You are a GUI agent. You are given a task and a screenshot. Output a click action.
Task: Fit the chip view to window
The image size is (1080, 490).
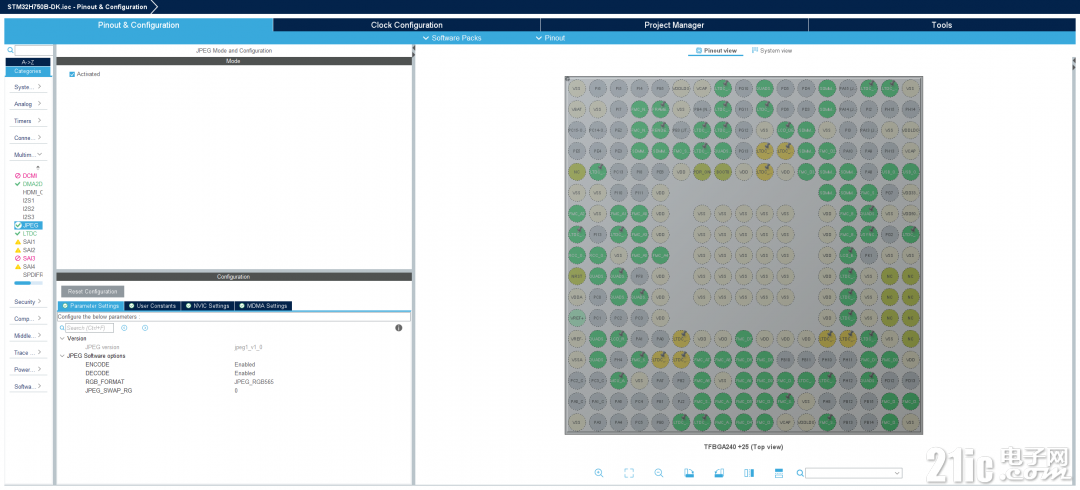pos(629,473)
